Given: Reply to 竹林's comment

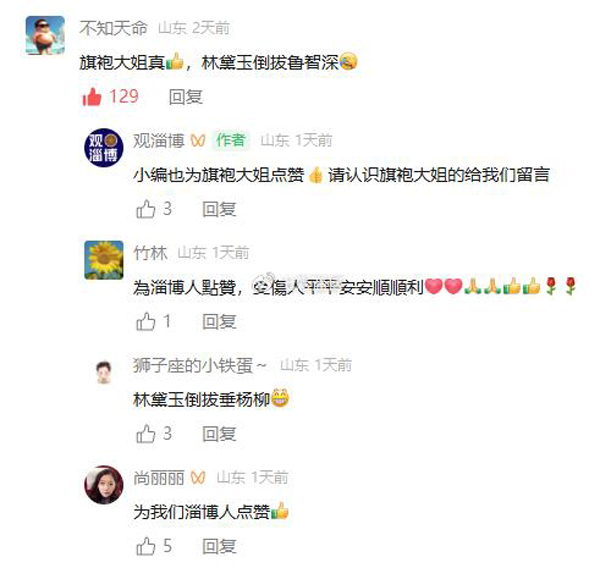Looking at the screenshot, I should pyautogui.click(x=219, y=322).
